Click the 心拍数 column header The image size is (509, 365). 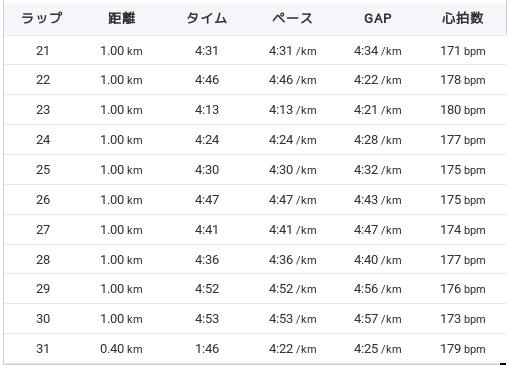point(463,18)
